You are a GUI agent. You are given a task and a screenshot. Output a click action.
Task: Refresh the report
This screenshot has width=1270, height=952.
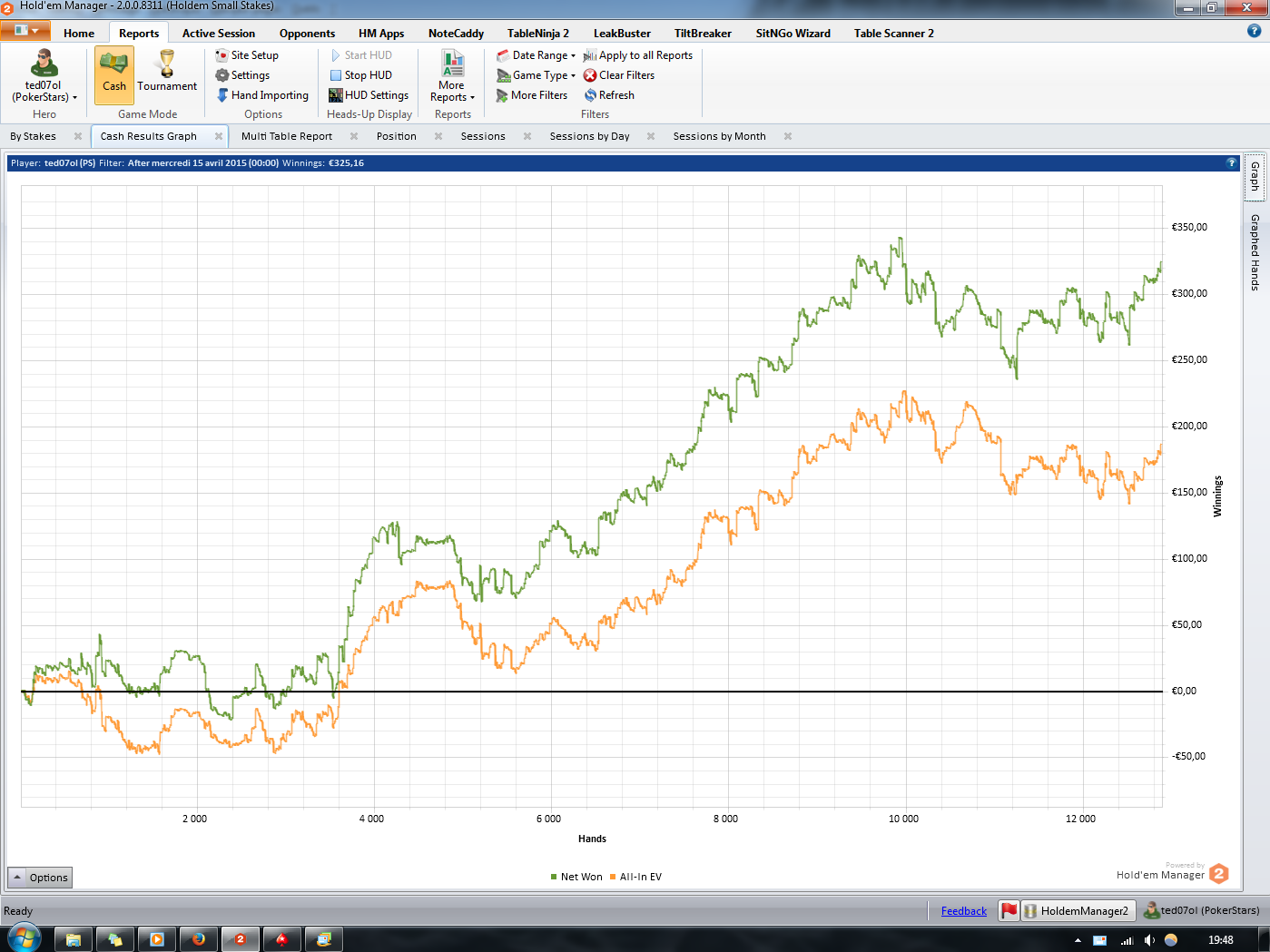pyautogui.click(x=609, y=95)
